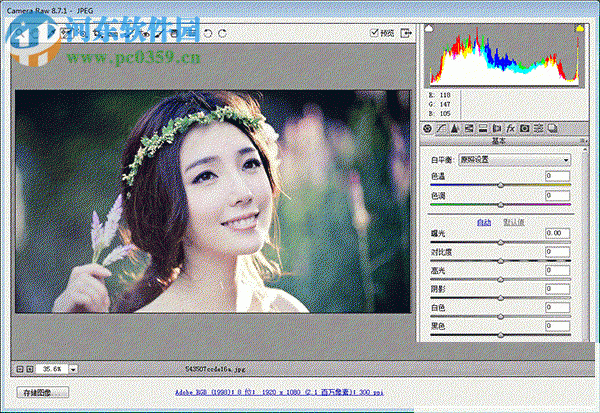The image size is (600, 413).
Task: Click the 白色 value input field
Action: (558, 307)
